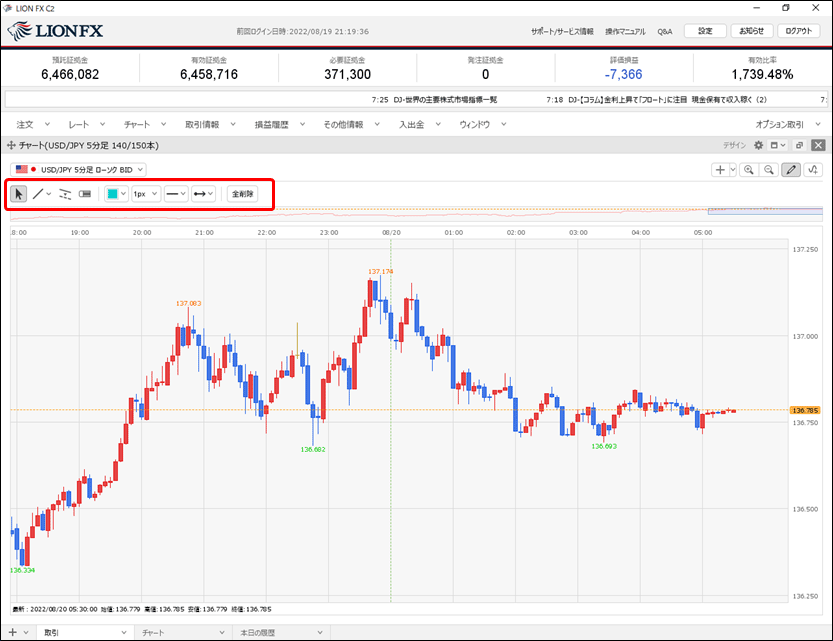
Task: Toggle the pencil drawing toolbar
Action: (x=791, y=170)
